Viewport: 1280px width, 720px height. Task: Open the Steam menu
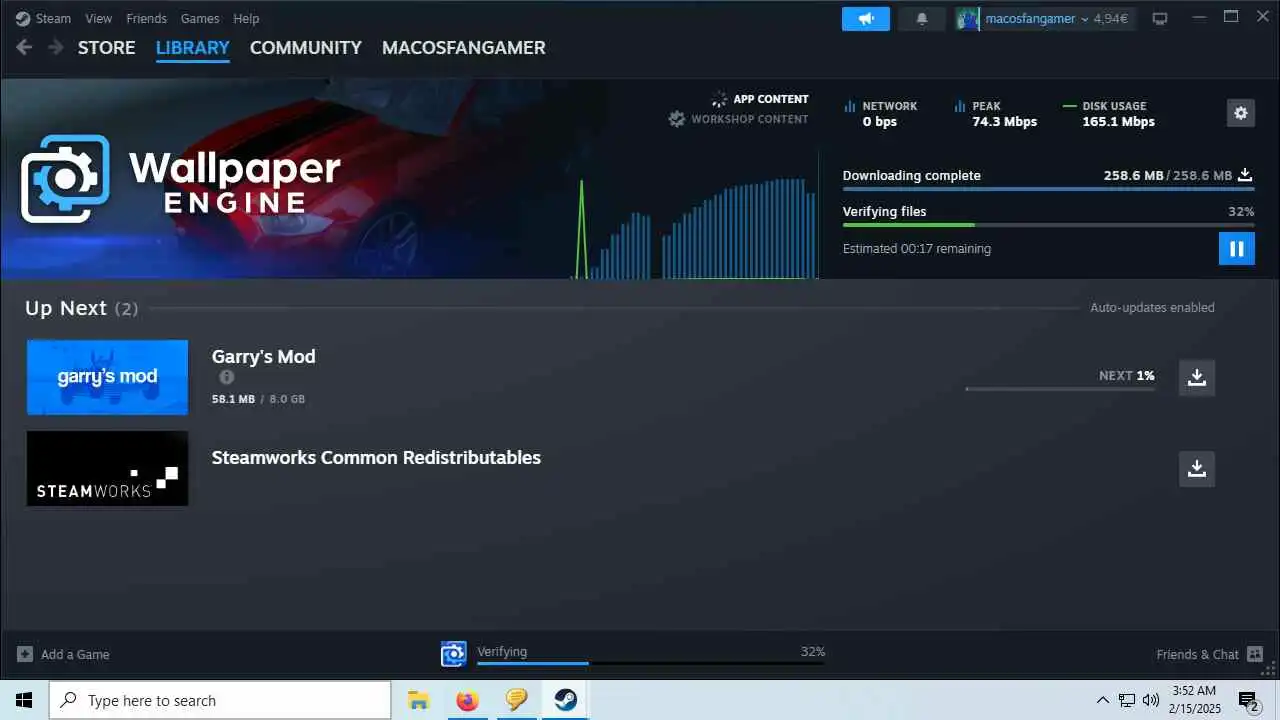click(x=53, y=18)
